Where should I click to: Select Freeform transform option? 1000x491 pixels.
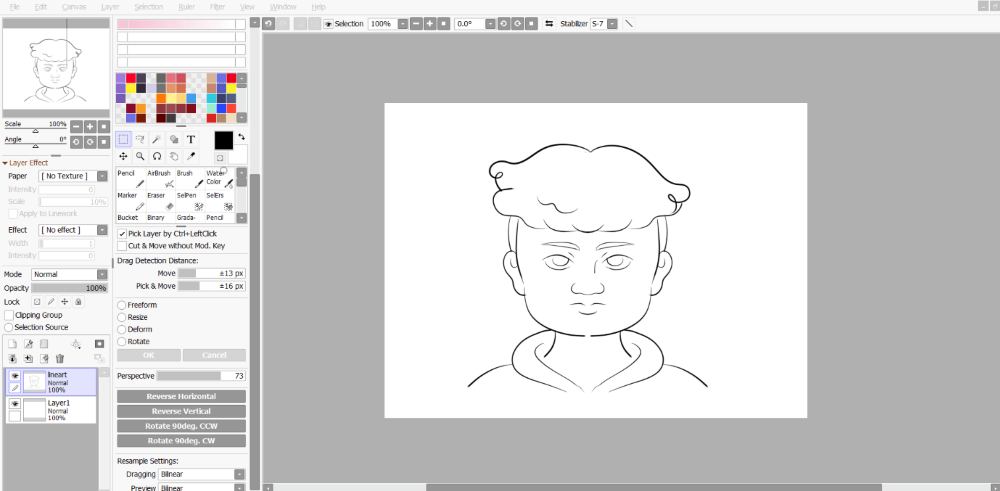coord(122,305)
